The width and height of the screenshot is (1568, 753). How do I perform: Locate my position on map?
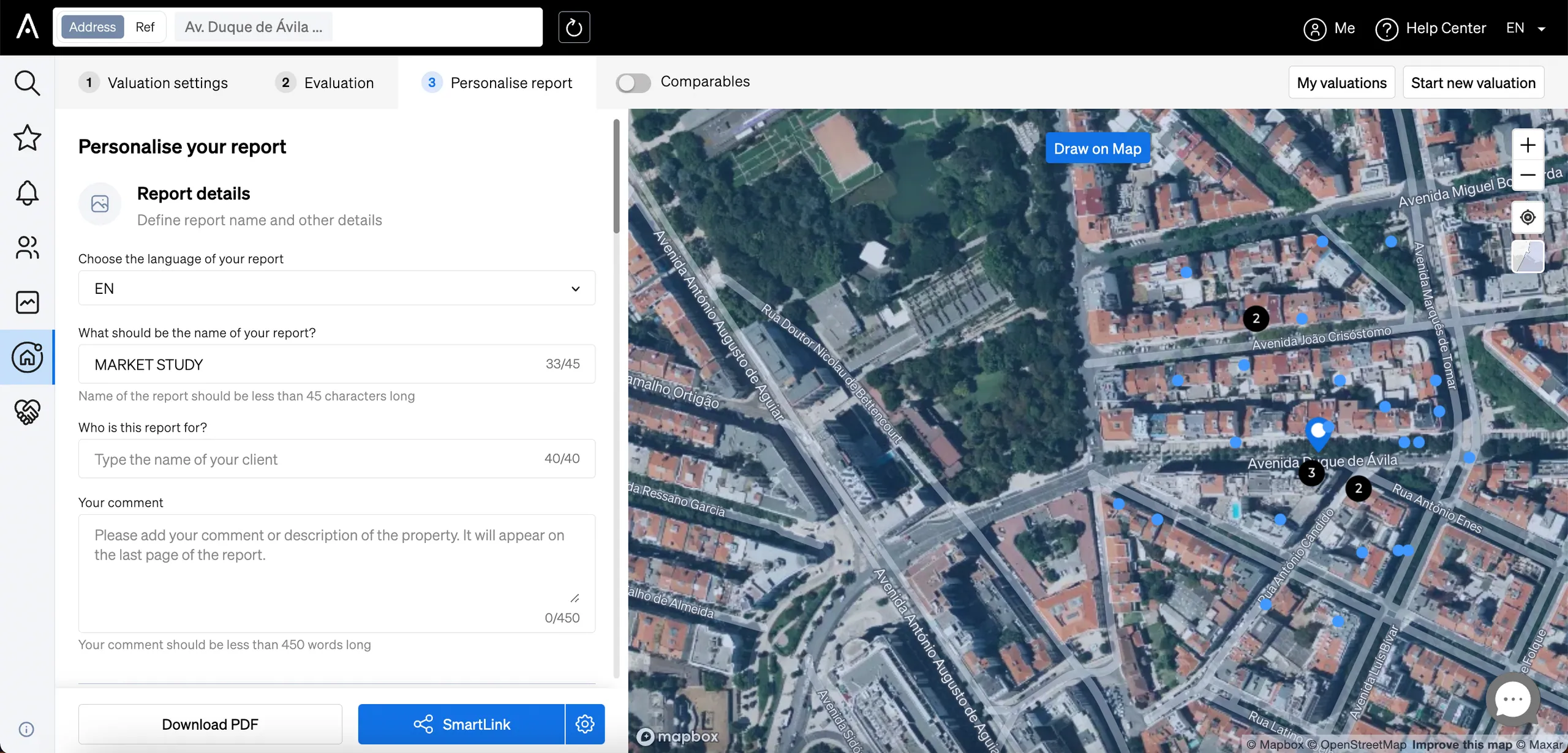pyautogui.click(x=1528, y=217)
